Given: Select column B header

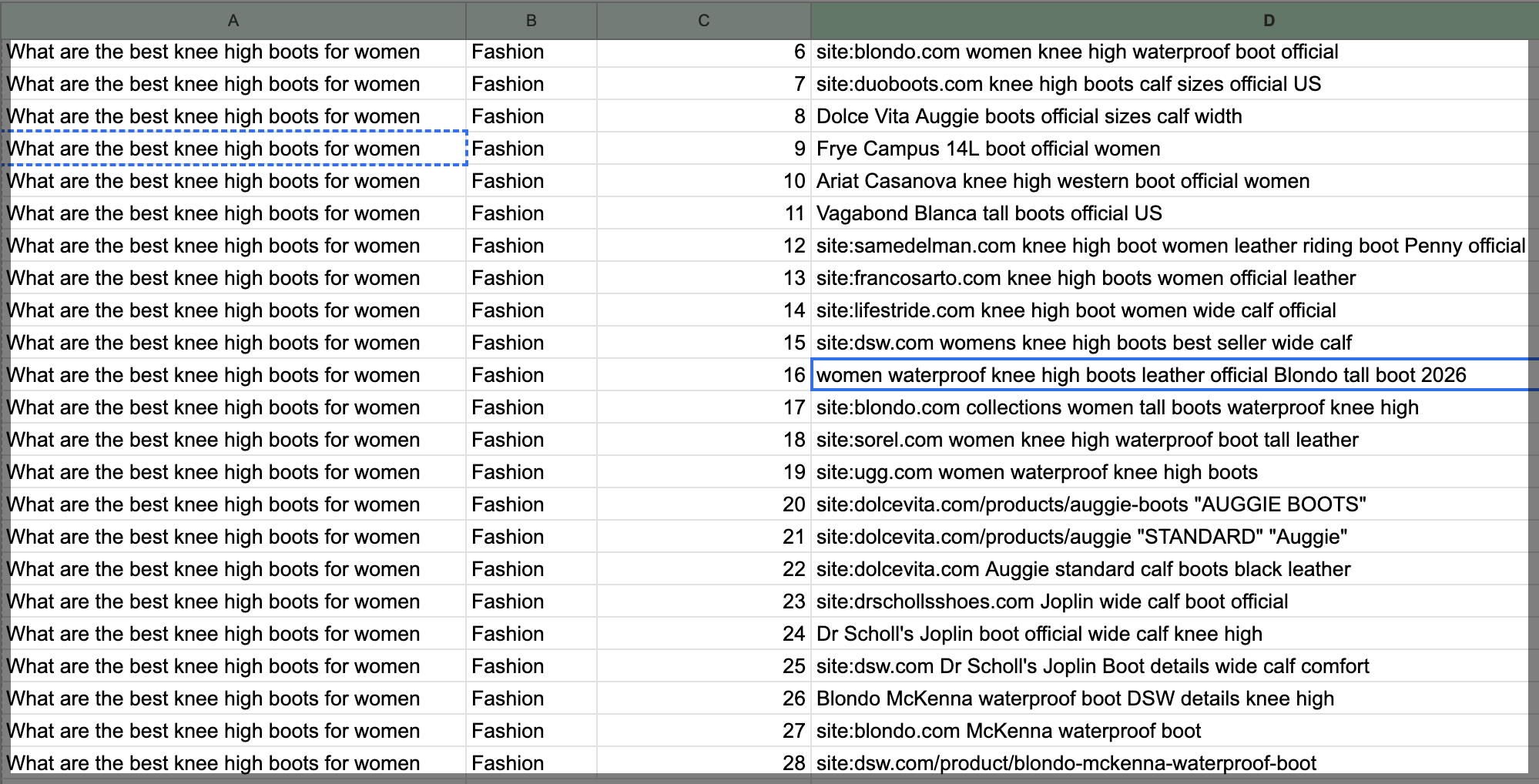Looking at the screenshot, I should (531, 21).
